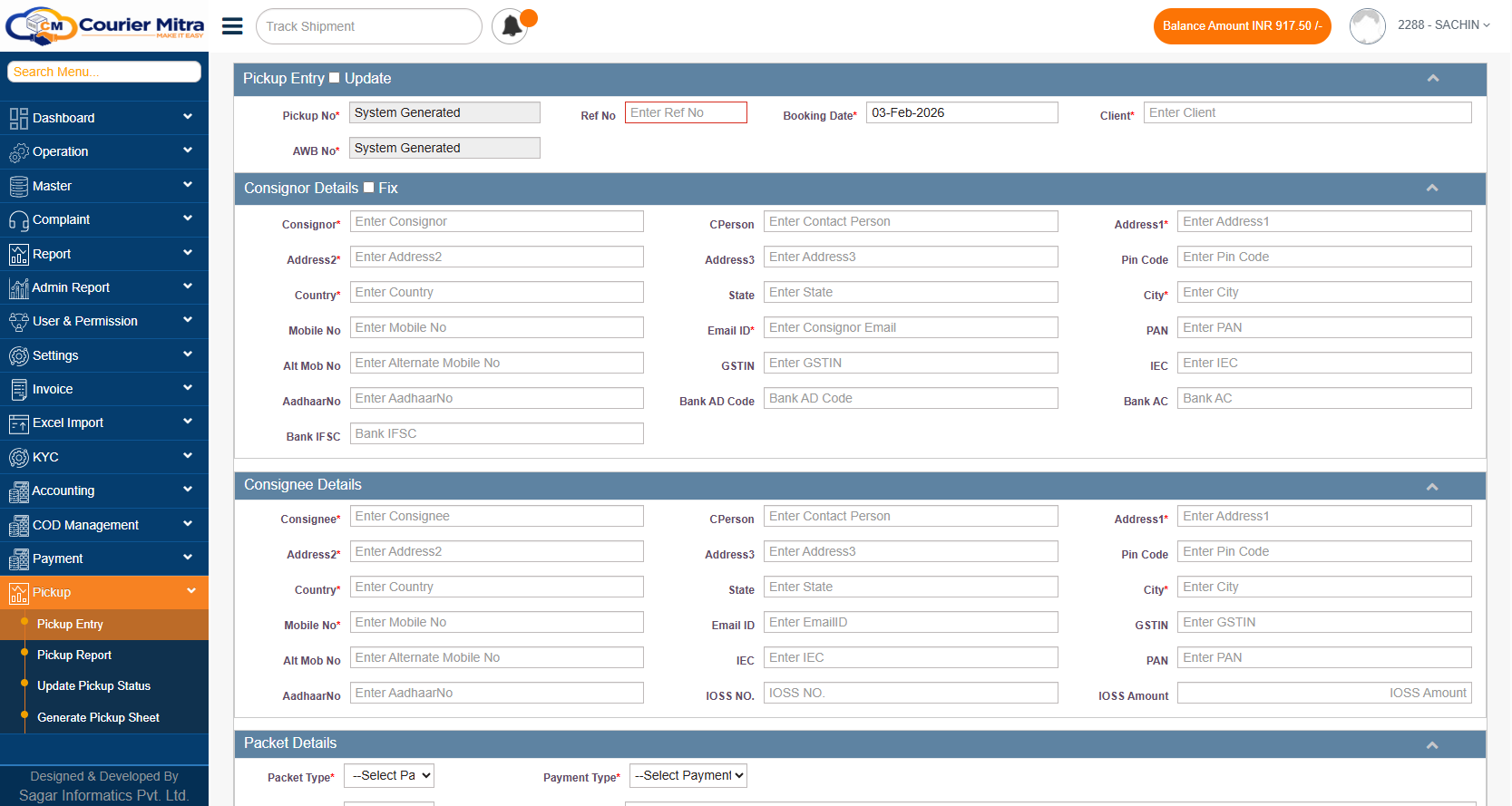
Task: Select Generate Pickup Sheet from sidebar
Action: (x=98, y=718)
